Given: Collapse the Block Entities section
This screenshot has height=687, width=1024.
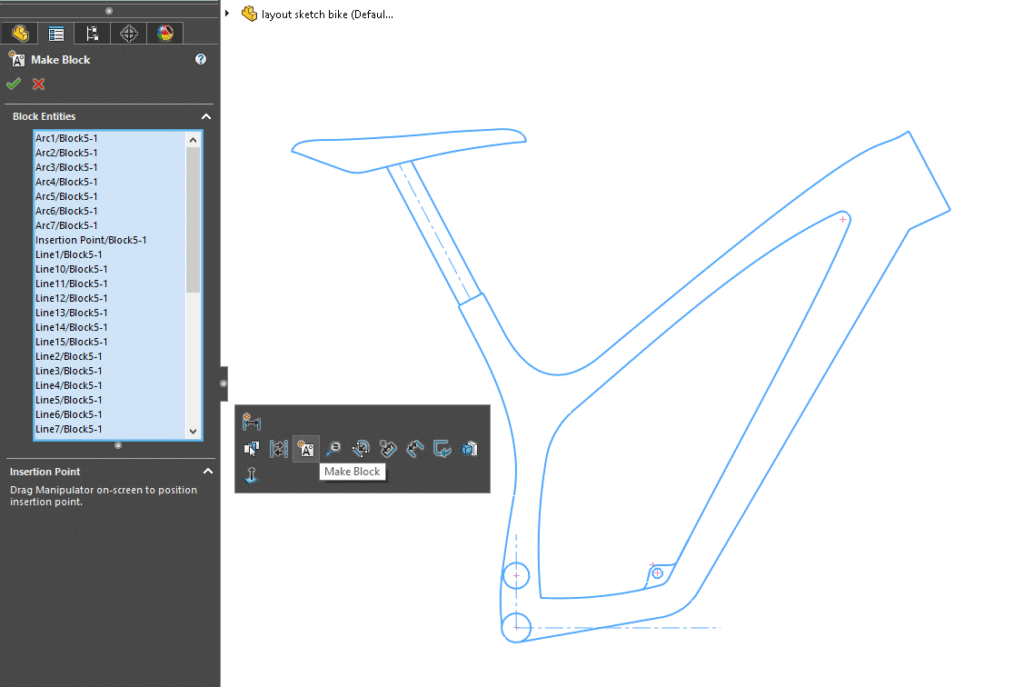Looking at the screenshot, I should 206,116.
